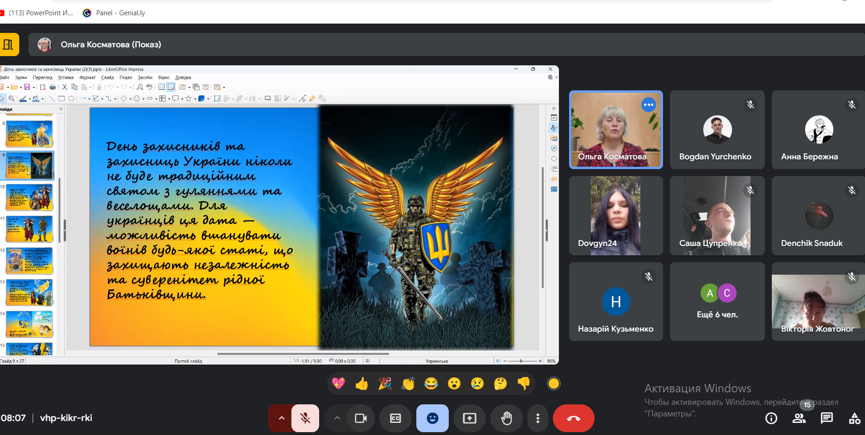
Task: Toggle the camera button
Action: pos(360,418)
